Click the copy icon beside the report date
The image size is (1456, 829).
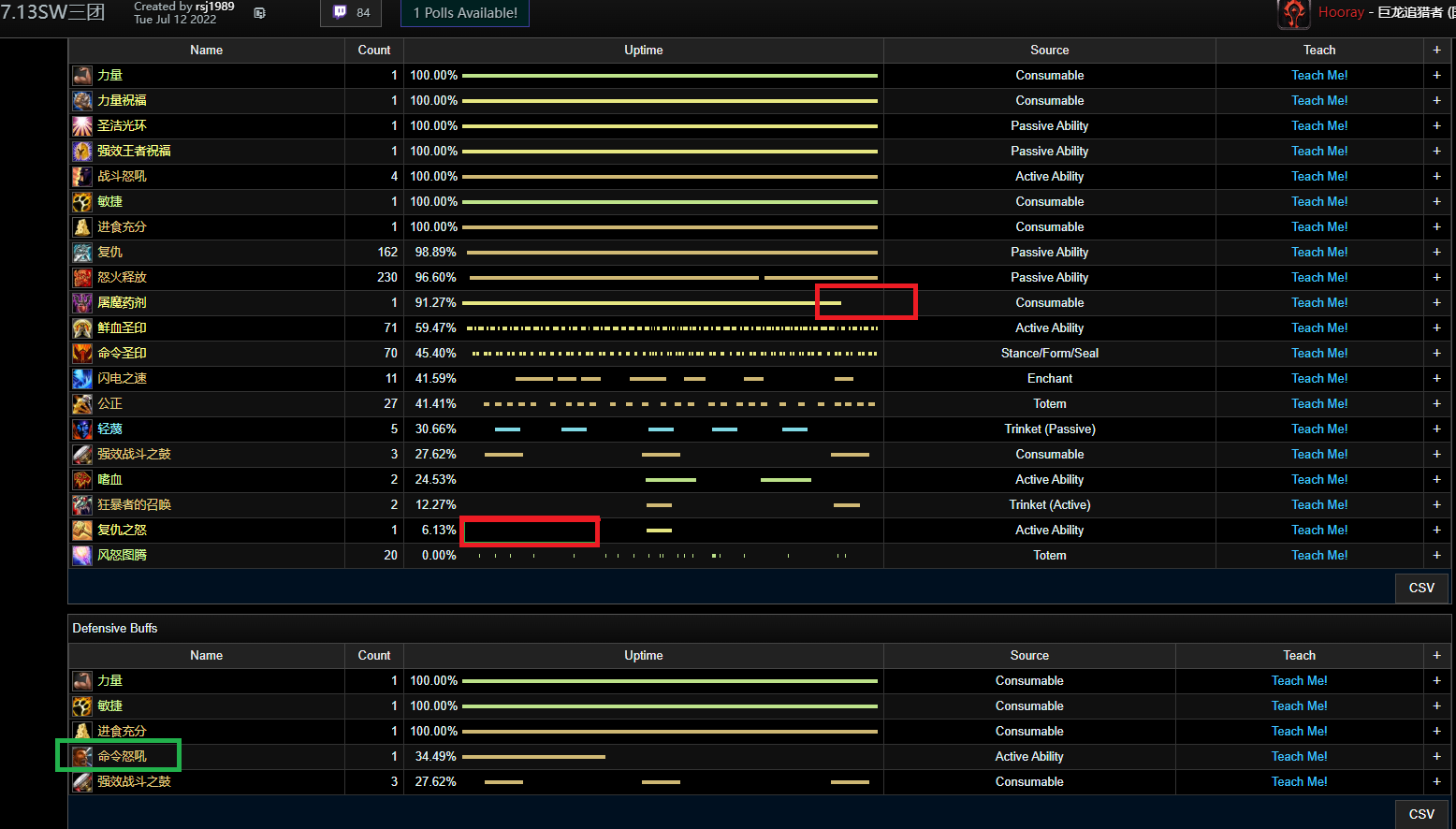260,13
